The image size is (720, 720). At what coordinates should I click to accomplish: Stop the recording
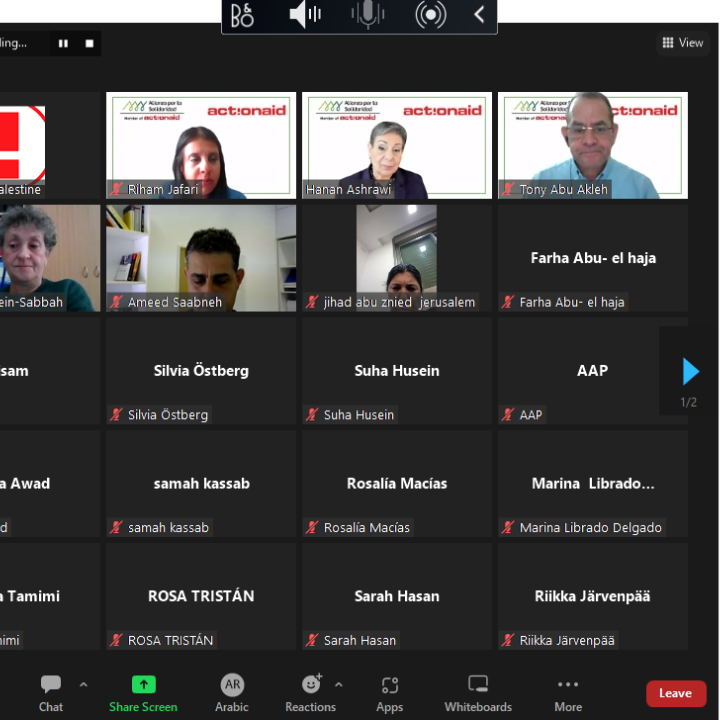[90, 43]
